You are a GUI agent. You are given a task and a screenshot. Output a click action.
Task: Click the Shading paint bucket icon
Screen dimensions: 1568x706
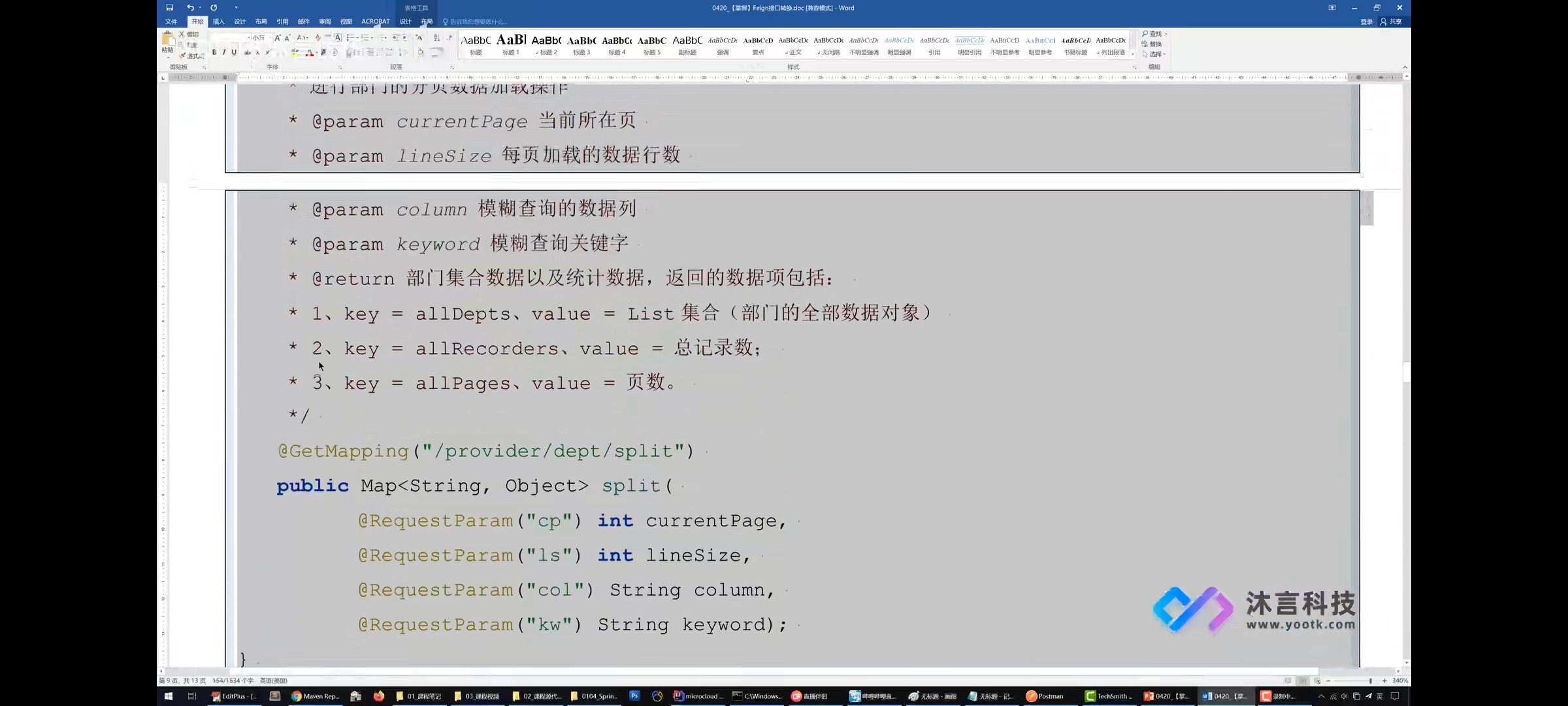point(421,52)
